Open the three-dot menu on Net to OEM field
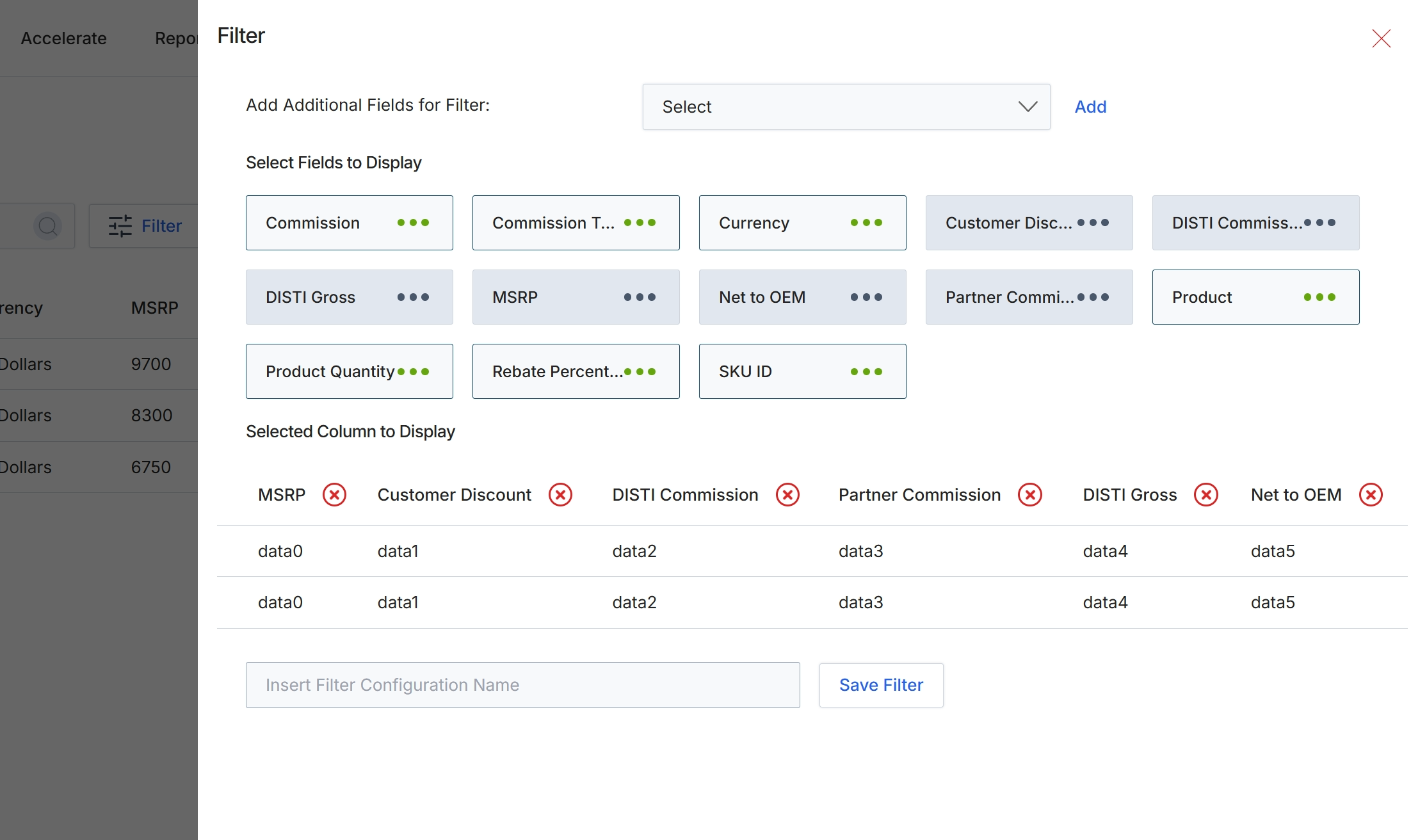The height and width of the screenshot is (840, 1427). 866,297
